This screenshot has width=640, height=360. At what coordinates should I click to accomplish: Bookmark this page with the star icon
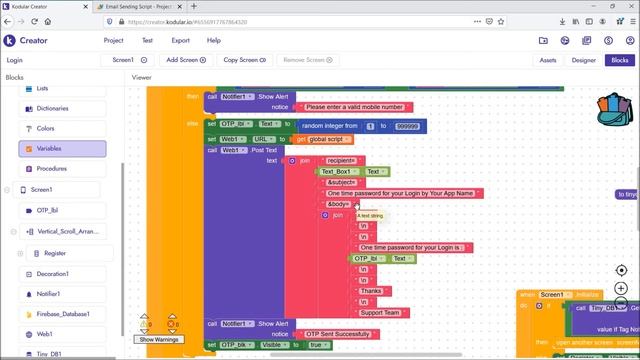coord(501,22)
